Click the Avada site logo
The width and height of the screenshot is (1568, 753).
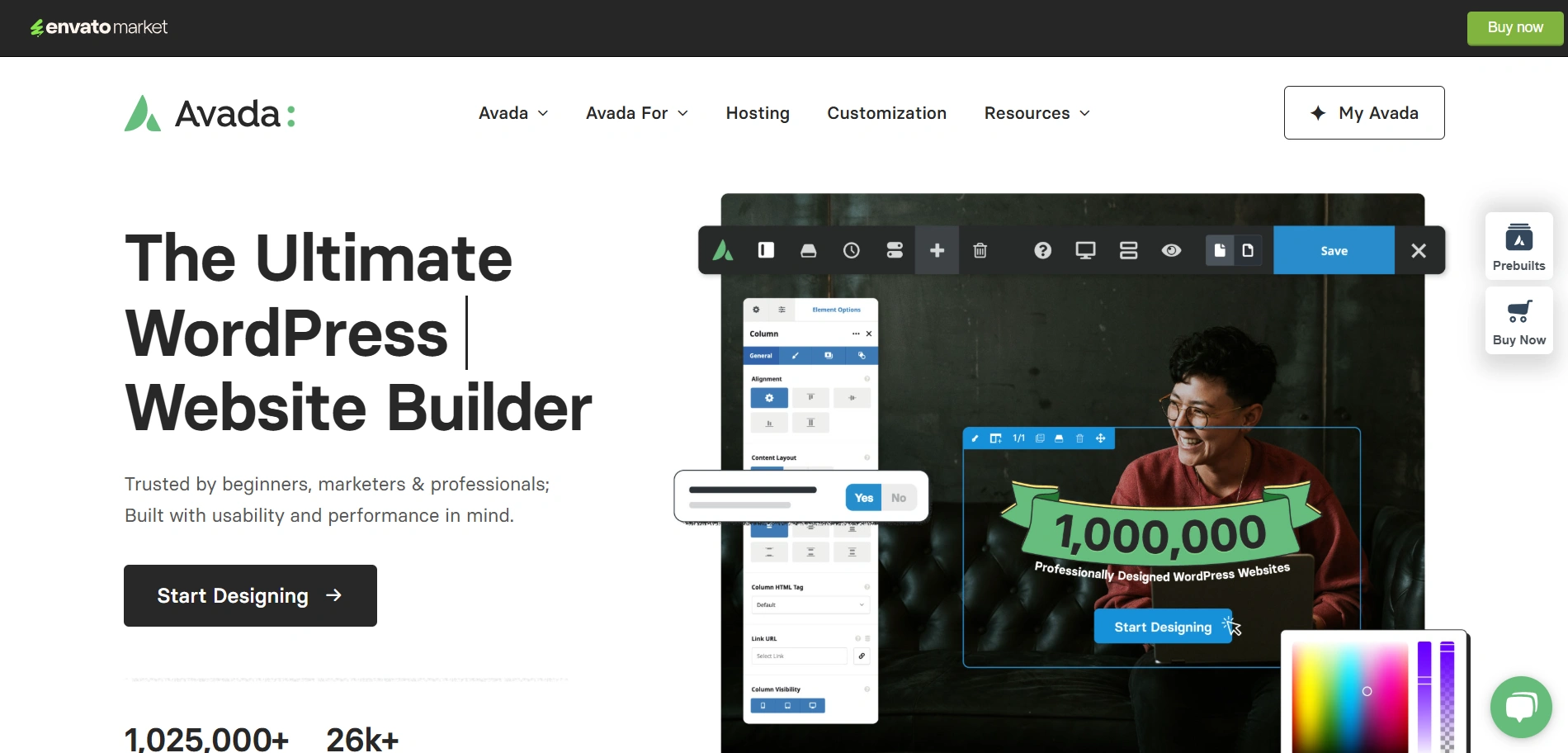pos(210,113)
